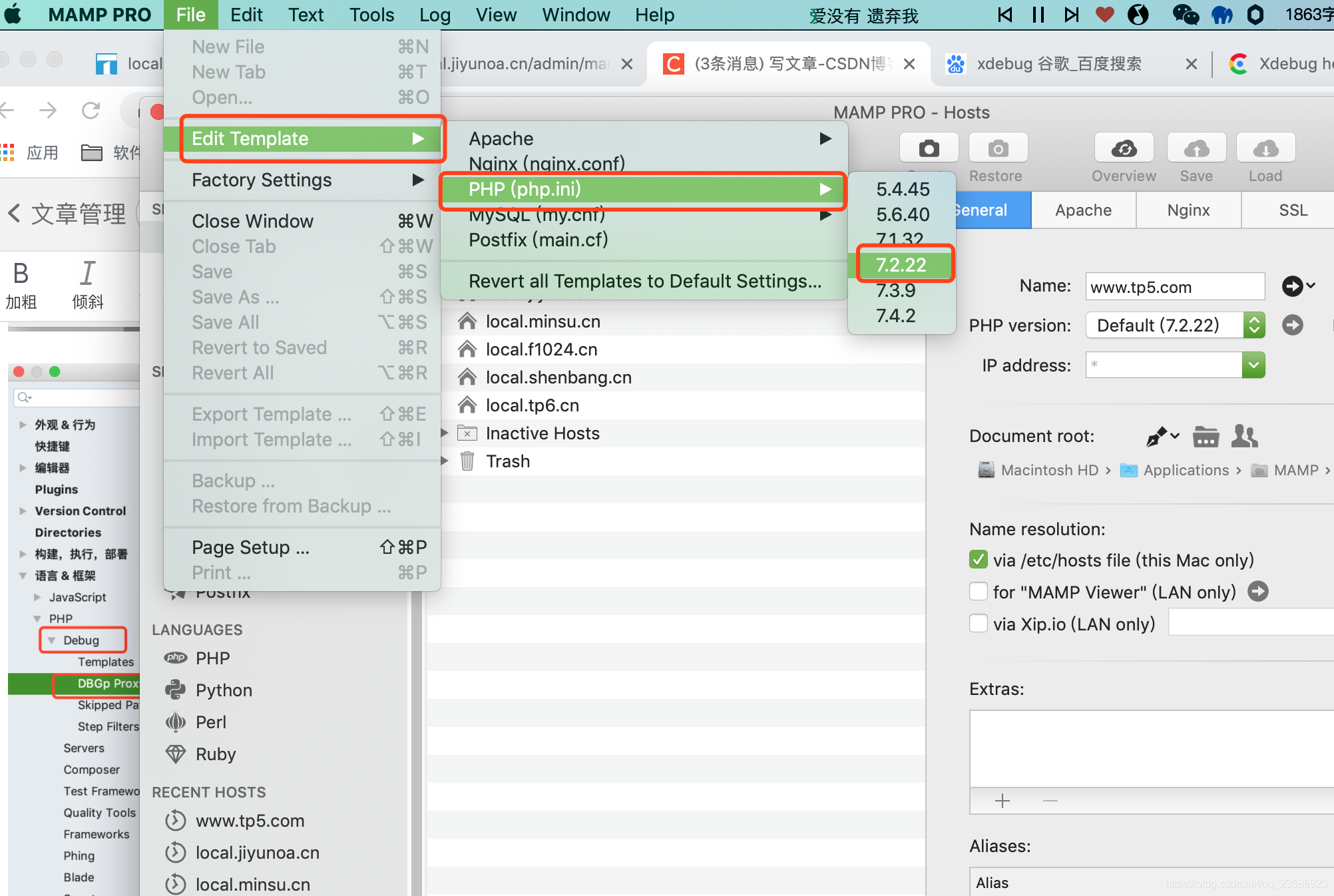Click the Document root permissions users icon
Screen dimensions: 1334x896
pos(1244,436)
